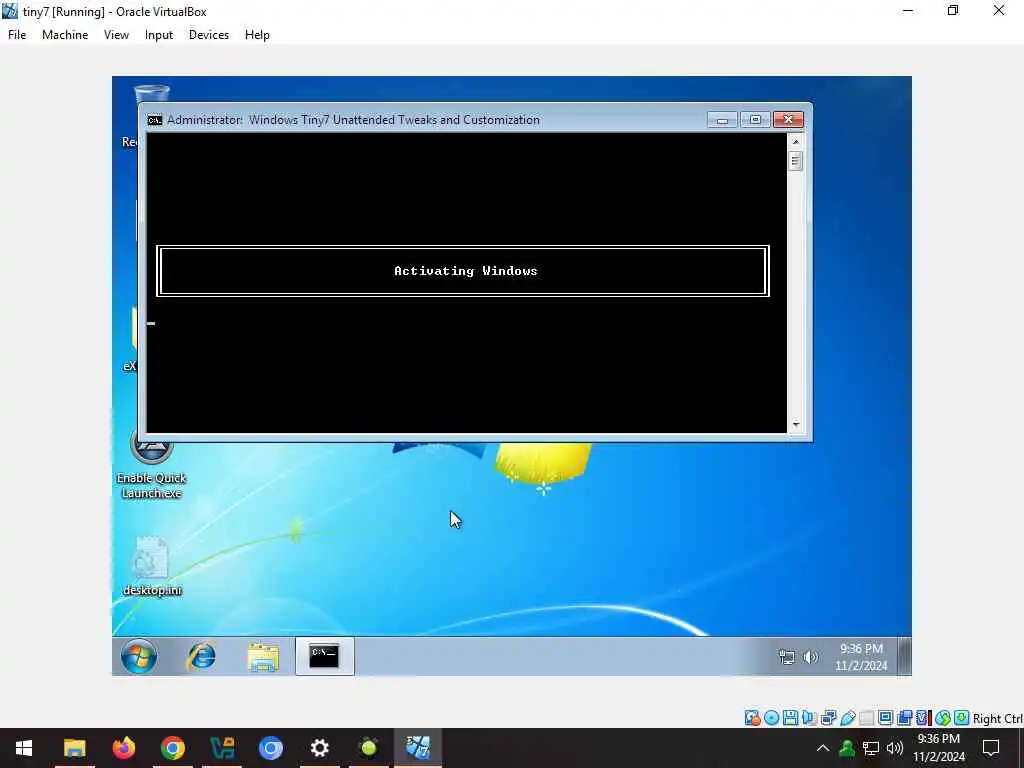Viewport: 1024px width, 768px height.
Task: Open the teal store-like app on host taskbar
Action: [x=221, y=748]
